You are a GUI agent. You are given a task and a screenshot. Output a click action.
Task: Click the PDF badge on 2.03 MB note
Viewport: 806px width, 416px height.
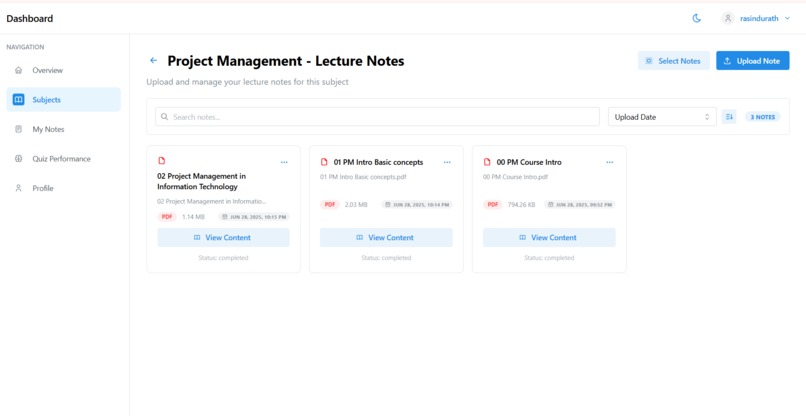click(x=329, y=205)
